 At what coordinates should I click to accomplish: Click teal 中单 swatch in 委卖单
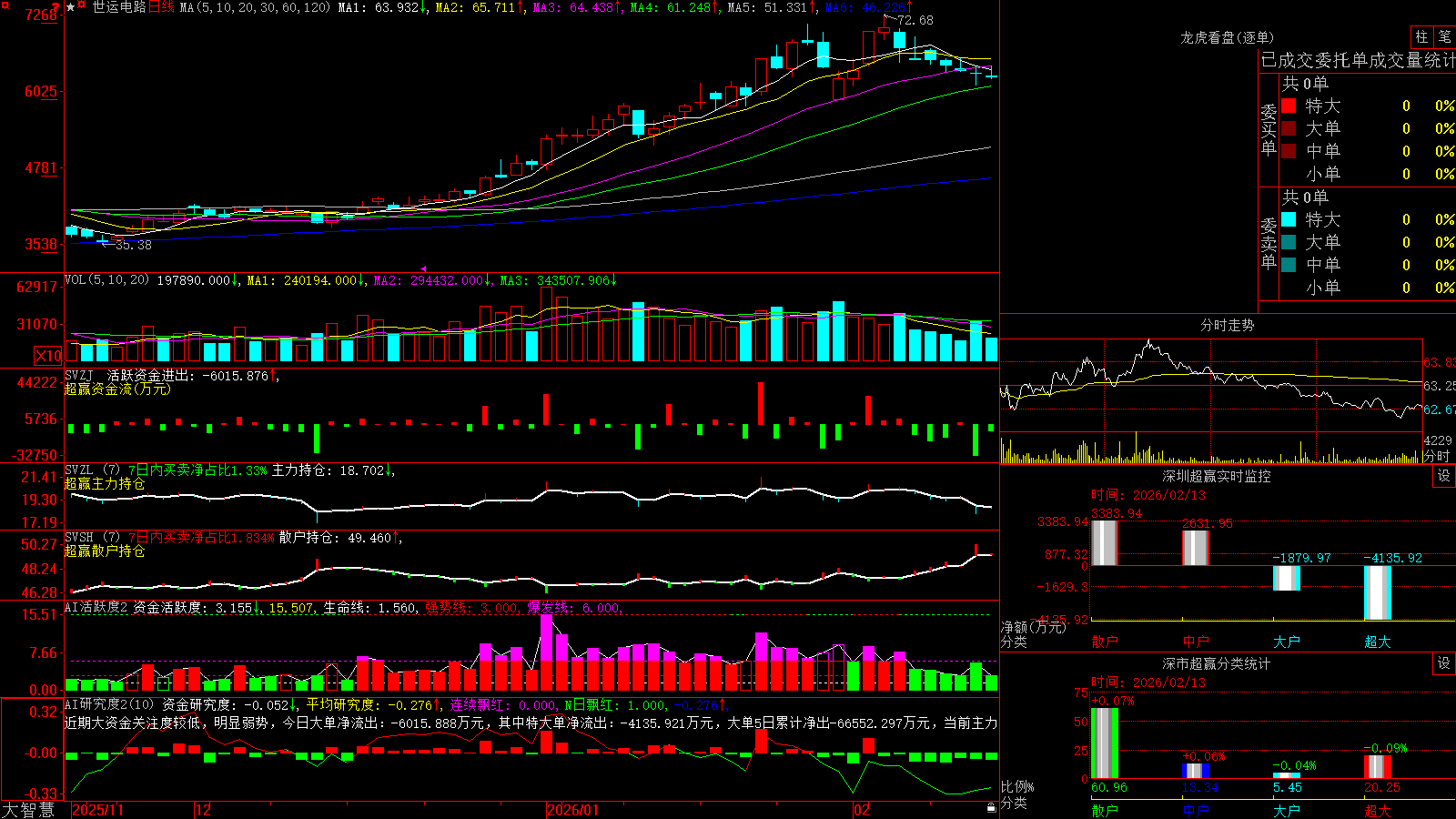pos(1289,265)
